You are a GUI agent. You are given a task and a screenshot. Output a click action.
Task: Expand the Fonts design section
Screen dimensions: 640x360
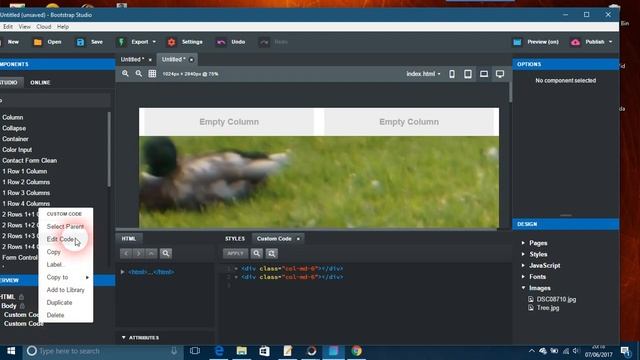pos(524,277)
